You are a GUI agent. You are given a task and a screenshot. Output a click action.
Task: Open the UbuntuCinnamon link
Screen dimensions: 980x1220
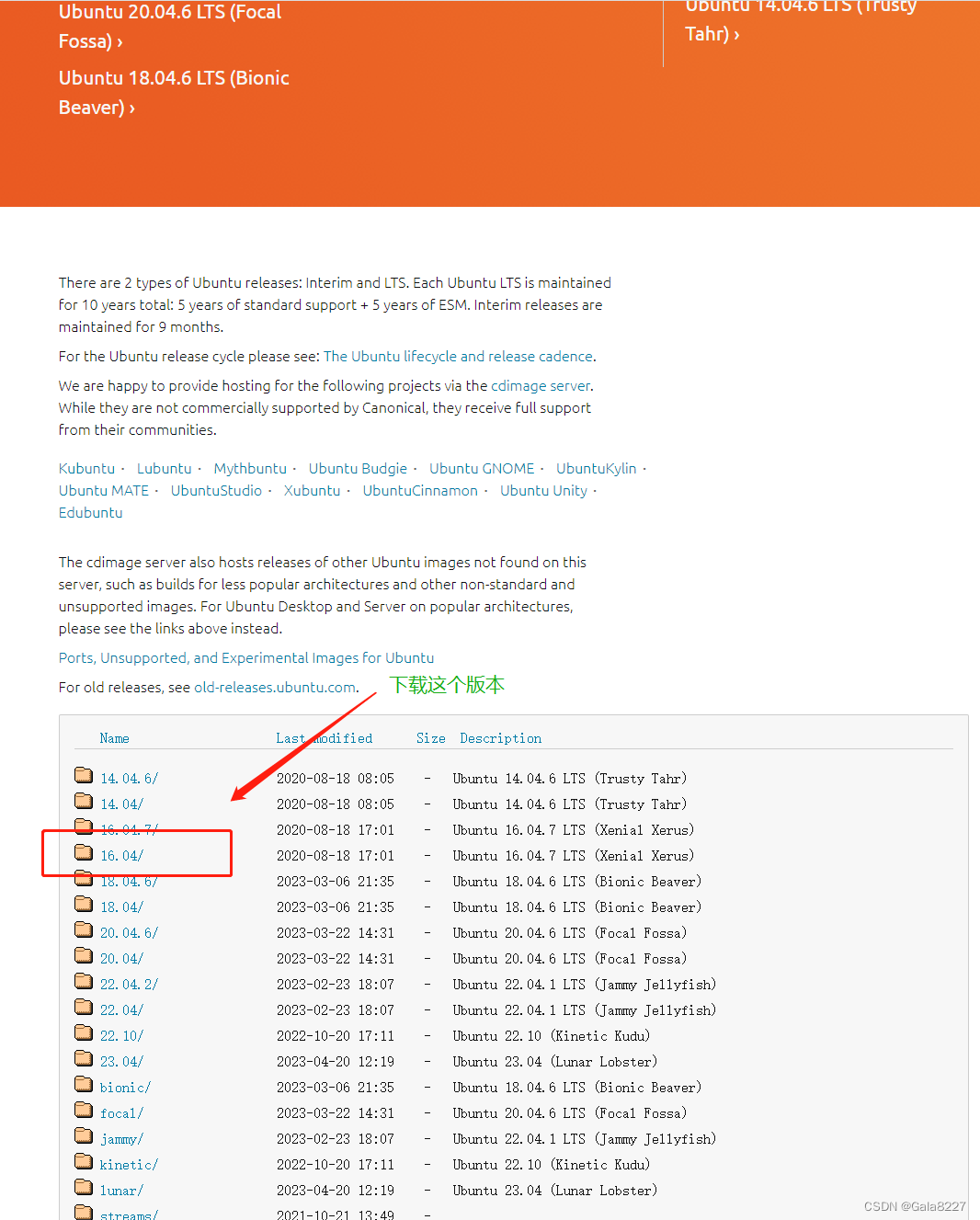[x=420, y=490]
